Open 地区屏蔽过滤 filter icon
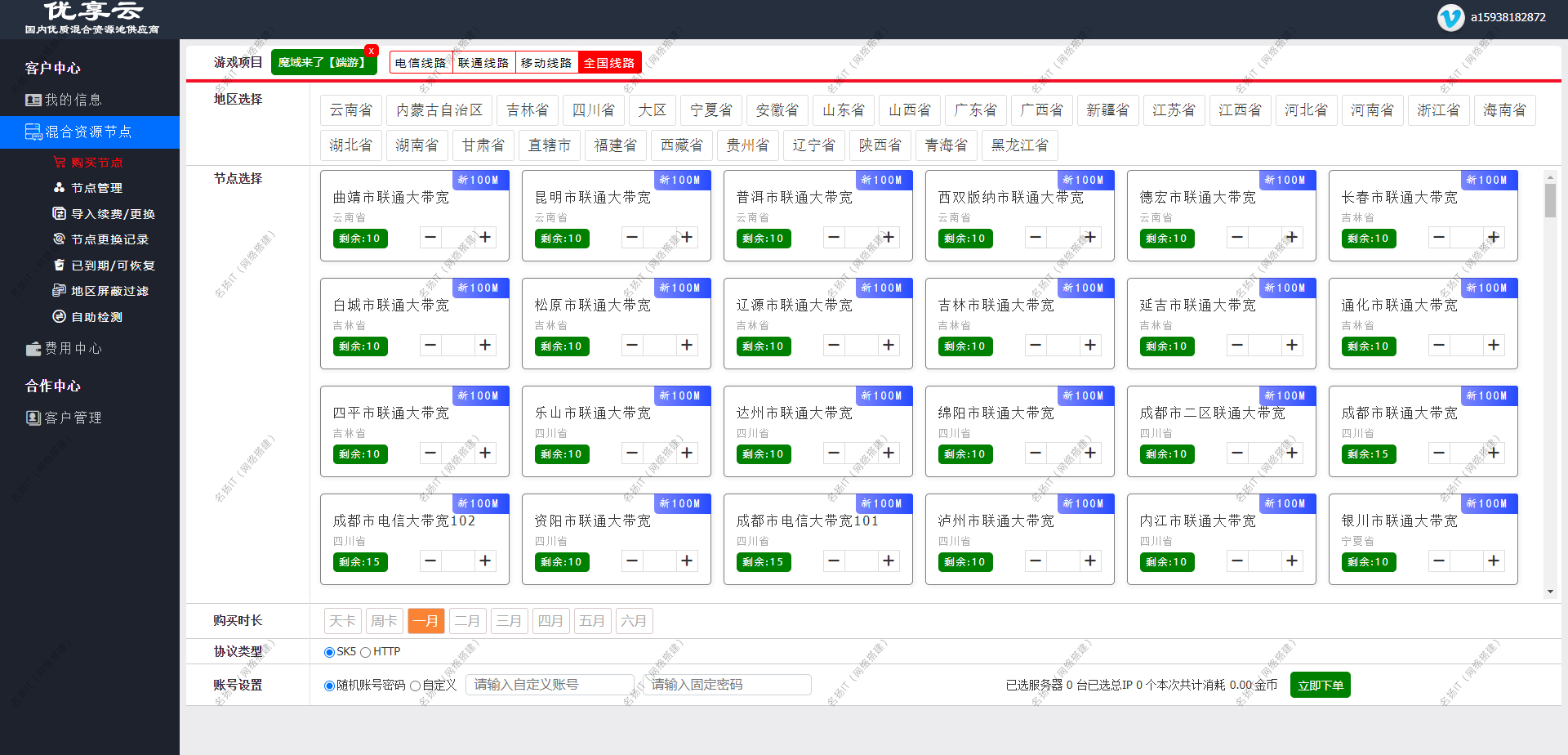 (x=58, y=291)
